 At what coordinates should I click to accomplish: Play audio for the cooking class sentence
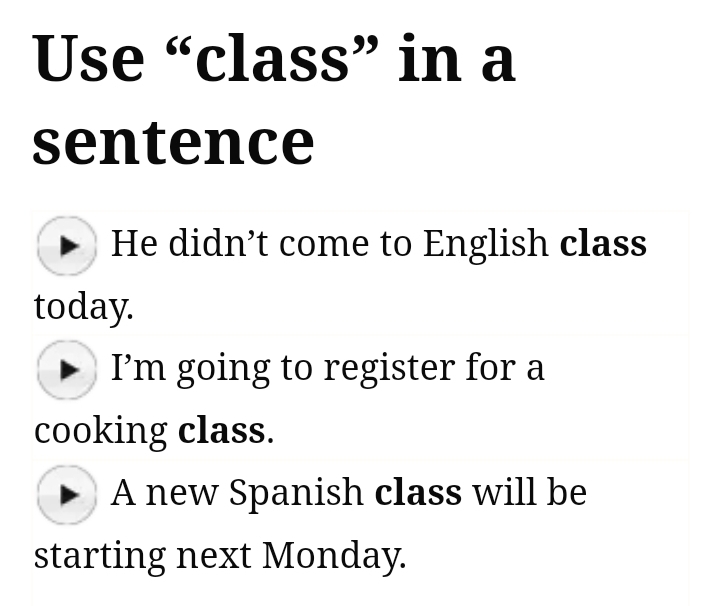point(66,370)
